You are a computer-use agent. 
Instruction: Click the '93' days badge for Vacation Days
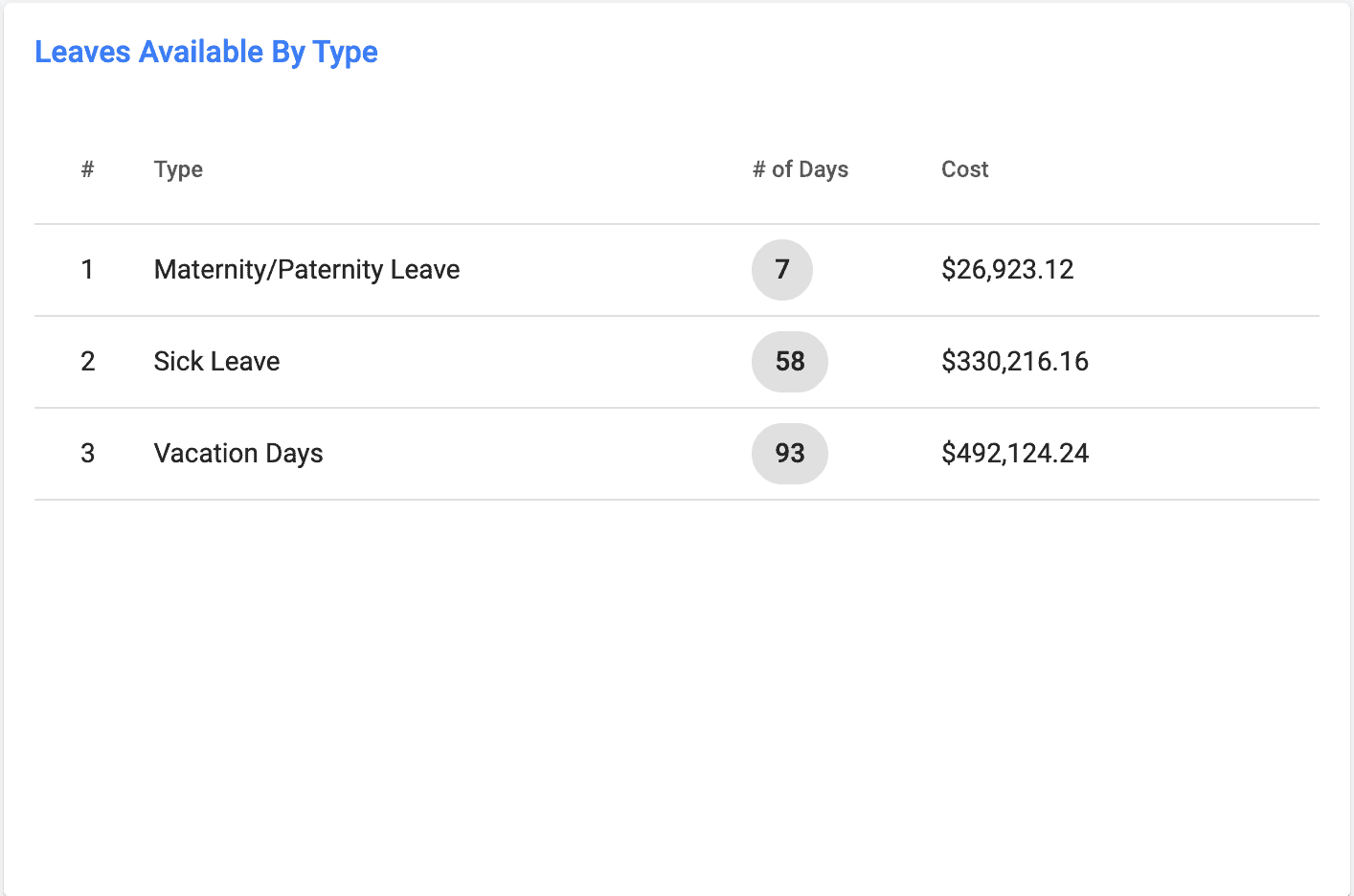[789, 454]
